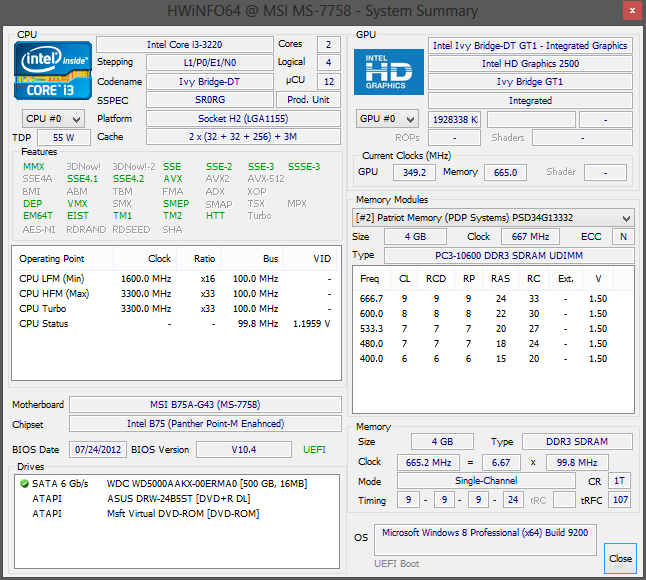646x580 pixels.
Task: Click the Socket H2 (LGA1155) platform field
Action: 243,119
